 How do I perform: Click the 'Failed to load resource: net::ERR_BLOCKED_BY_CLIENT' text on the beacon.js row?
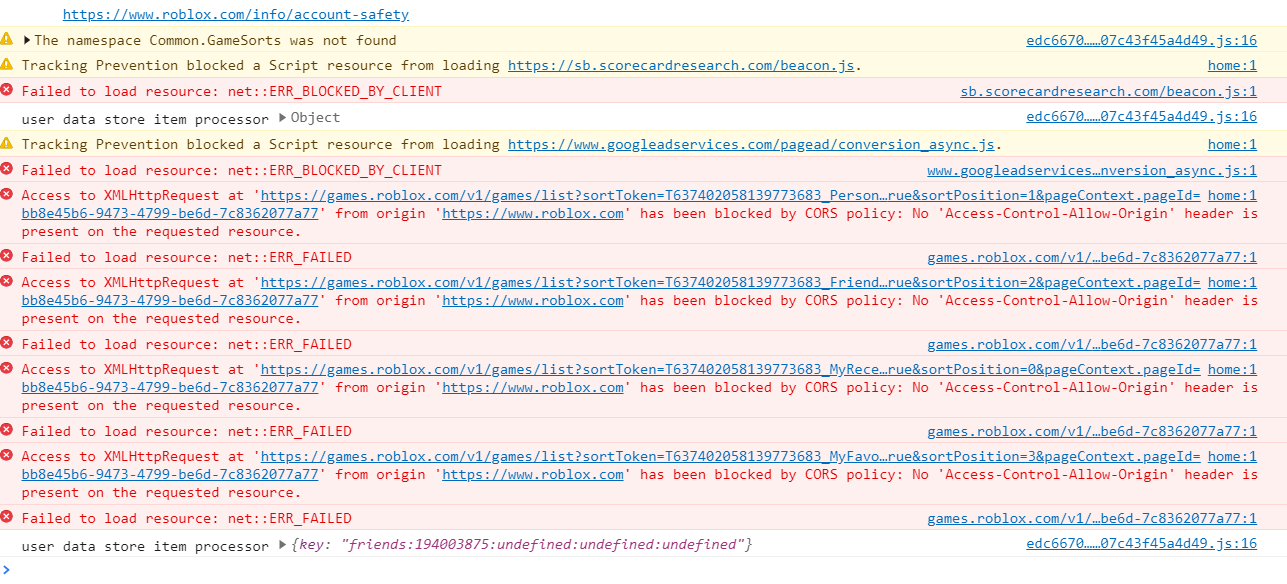coord(231,92)
